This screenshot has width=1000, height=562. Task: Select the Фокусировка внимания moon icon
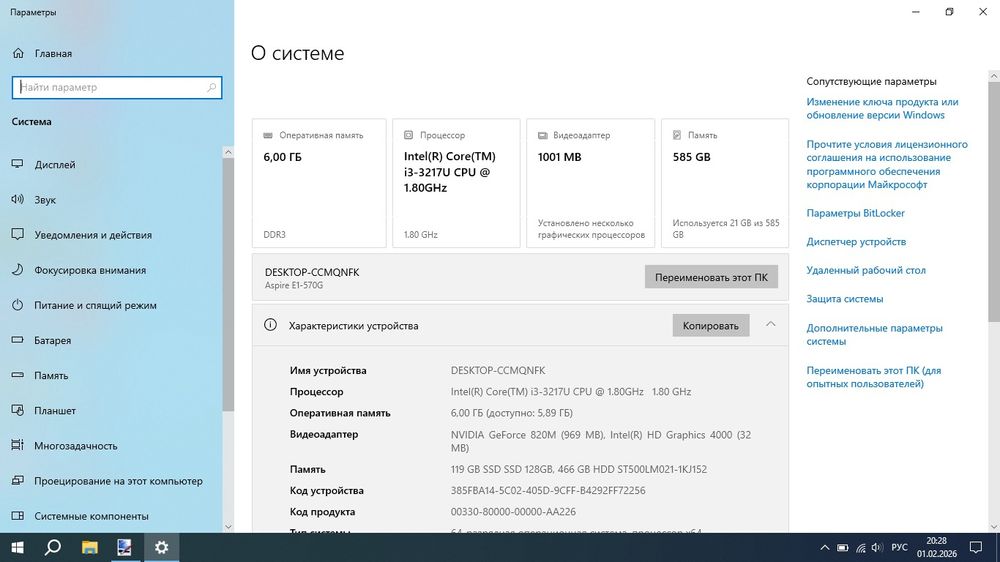pos(17,270)
